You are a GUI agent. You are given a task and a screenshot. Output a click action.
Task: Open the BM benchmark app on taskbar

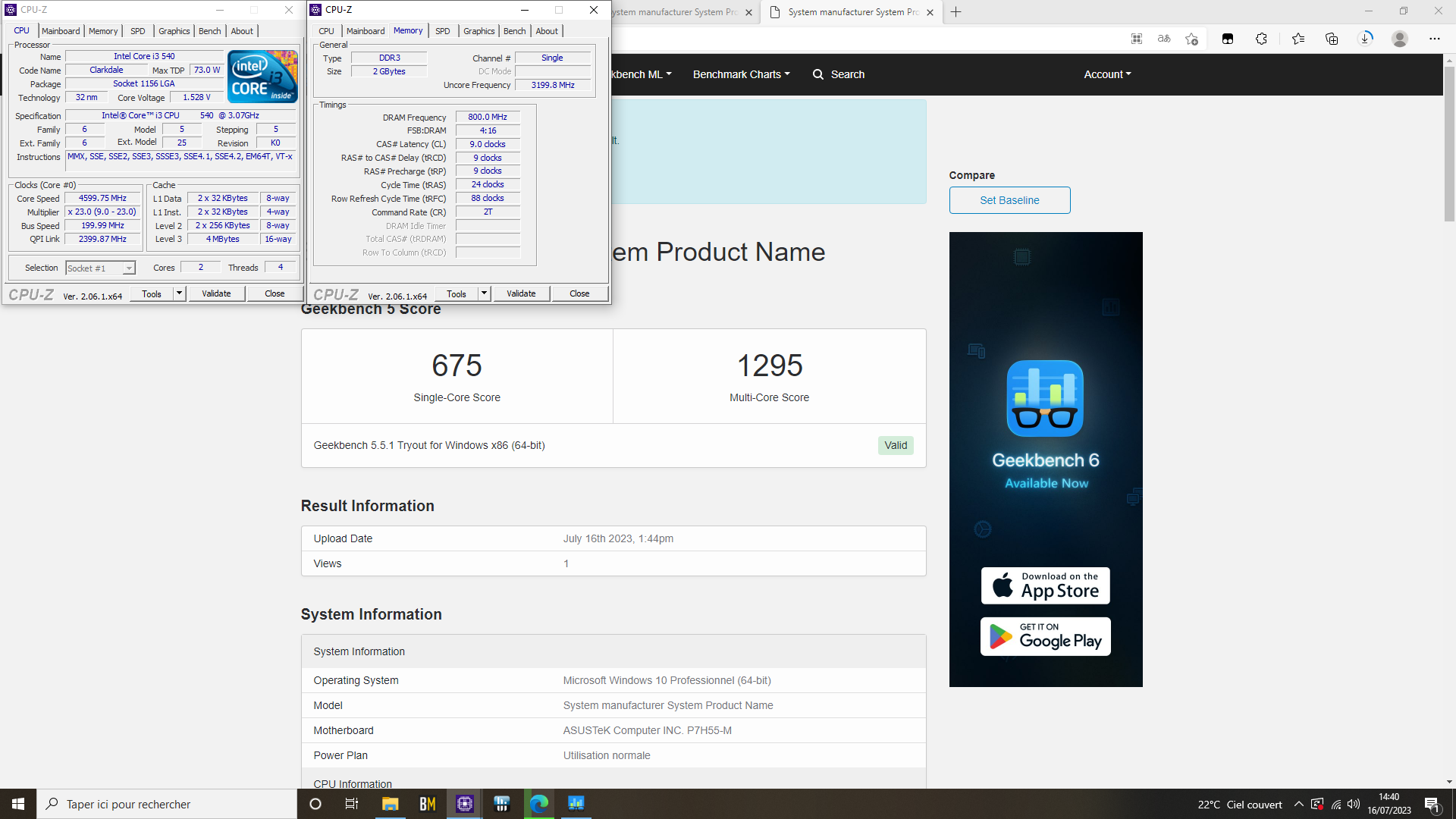pos(427,804)
